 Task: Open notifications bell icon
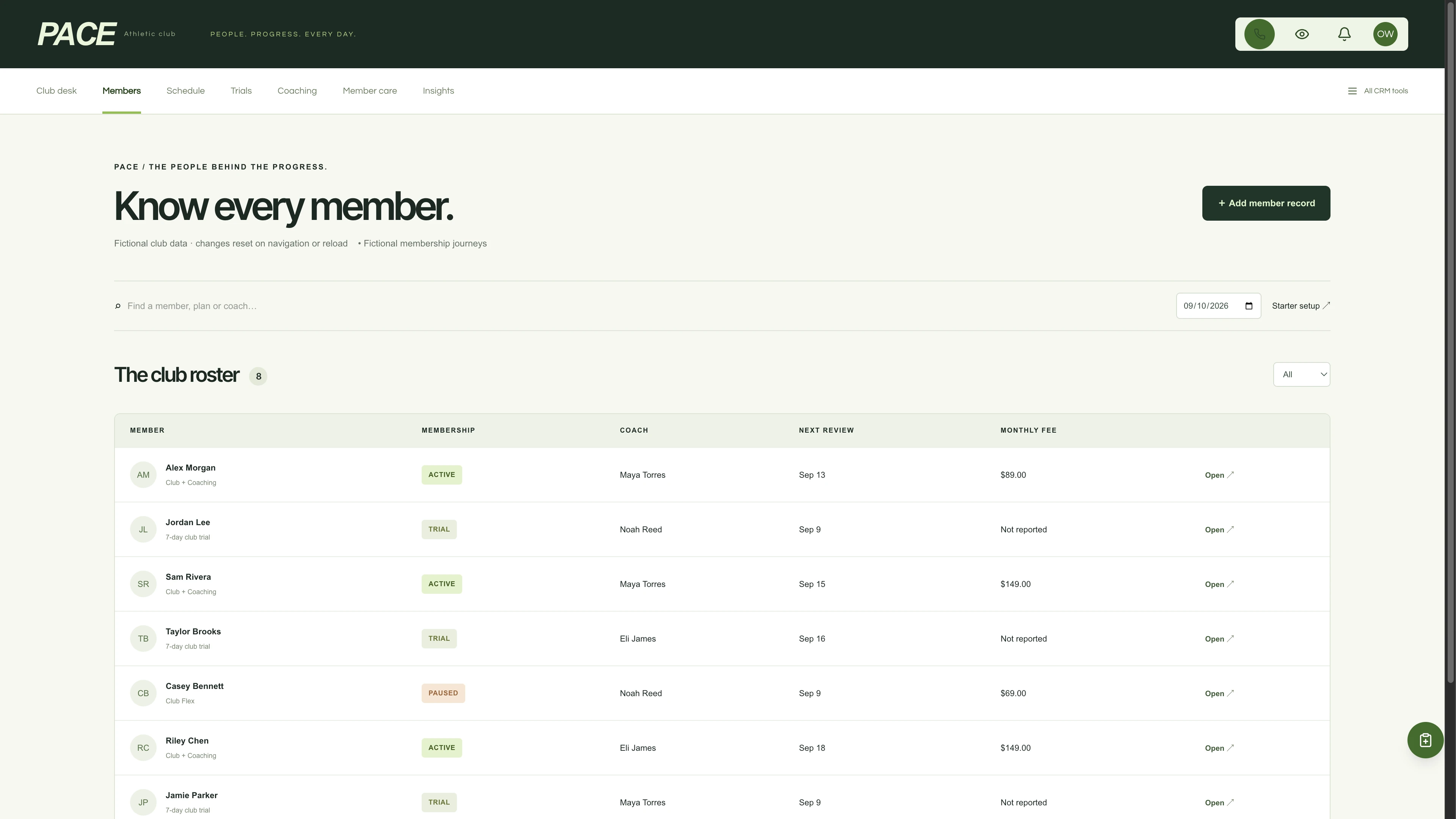click(x=1344, y=34)
